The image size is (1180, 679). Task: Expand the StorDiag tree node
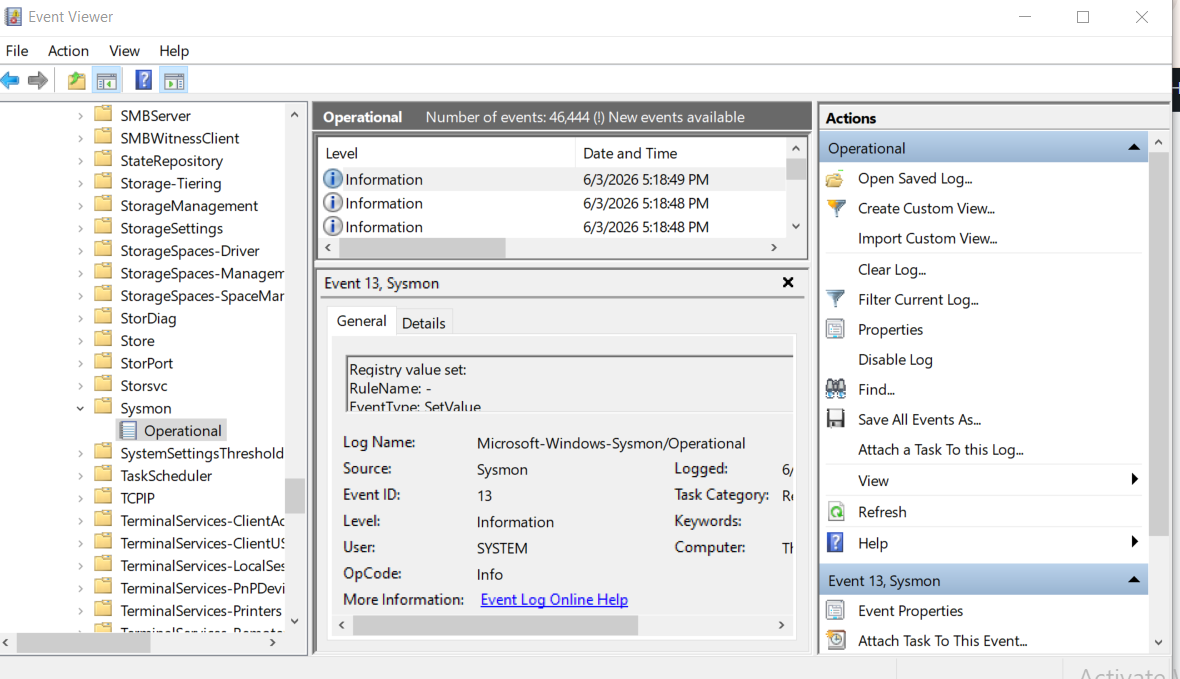coord(80,318)
